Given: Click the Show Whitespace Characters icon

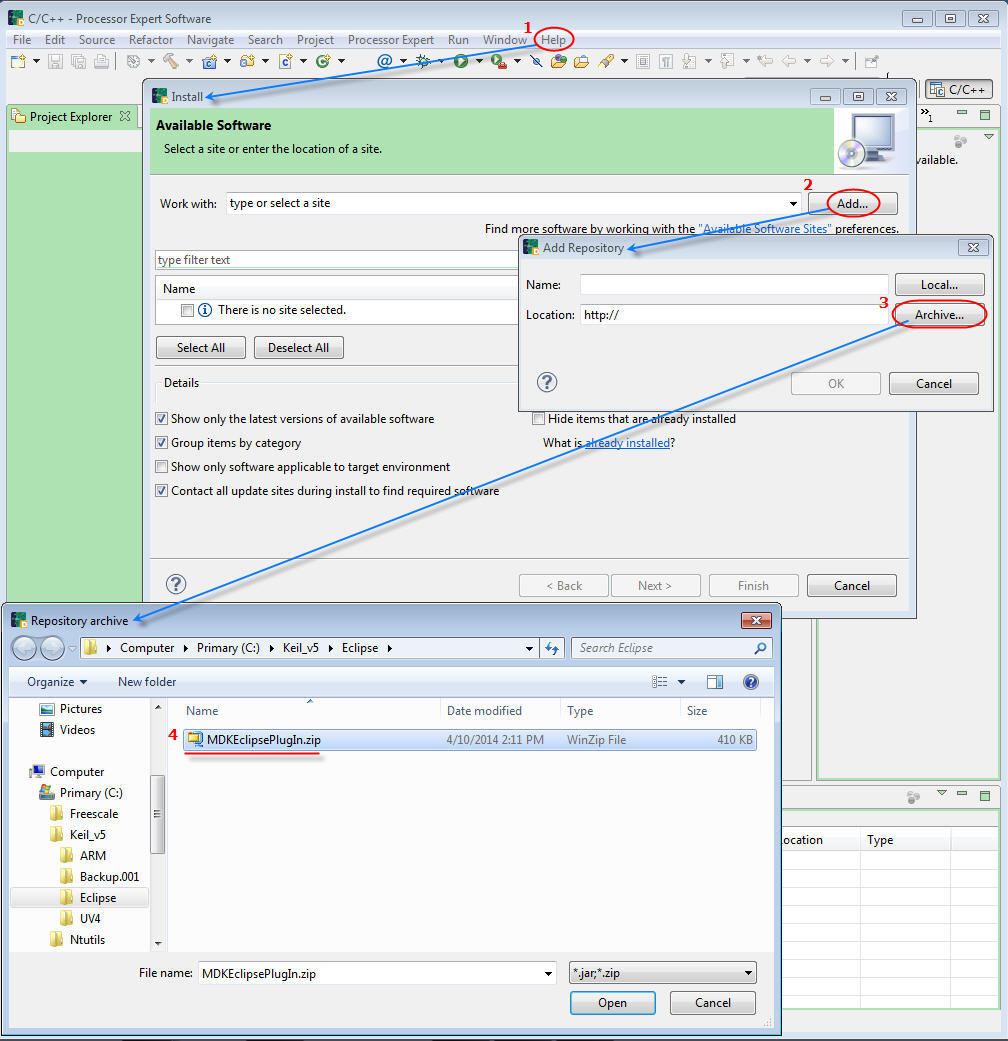Looking at the screenshot, I should [x=666, y=62].
